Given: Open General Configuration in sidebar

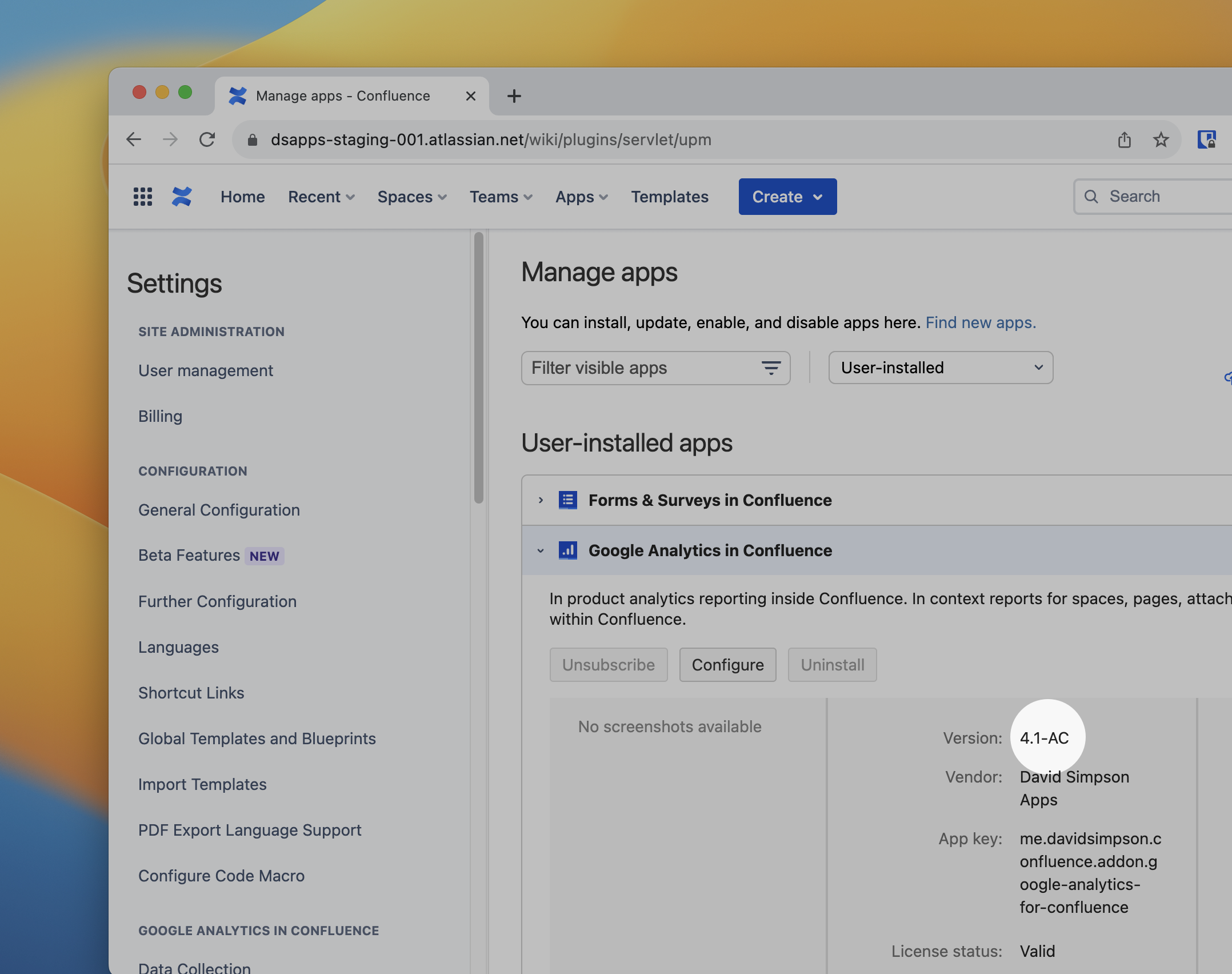Looking at the screenshot, I should pyautogui.click(x=219, y=510).
